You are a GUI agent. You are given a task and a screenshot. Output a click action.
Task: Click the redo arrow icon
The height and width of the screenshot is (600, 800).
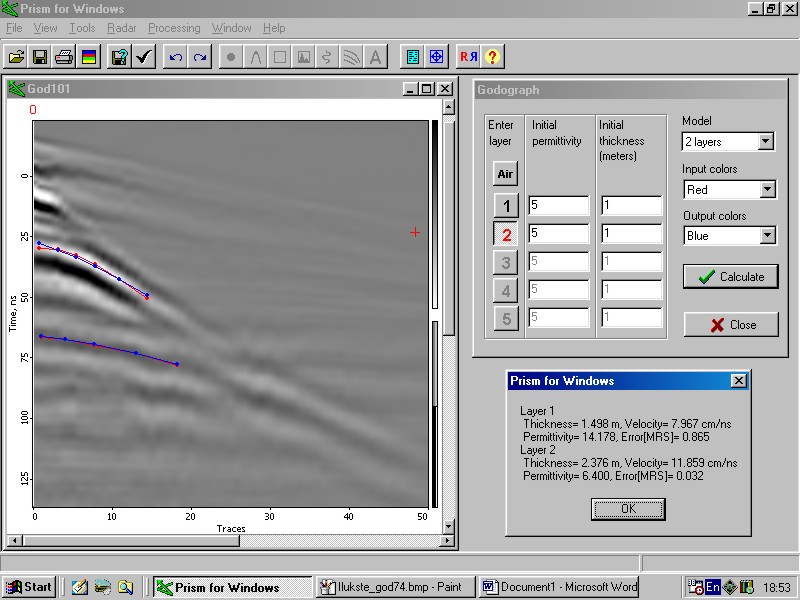(x=200, y=57)
